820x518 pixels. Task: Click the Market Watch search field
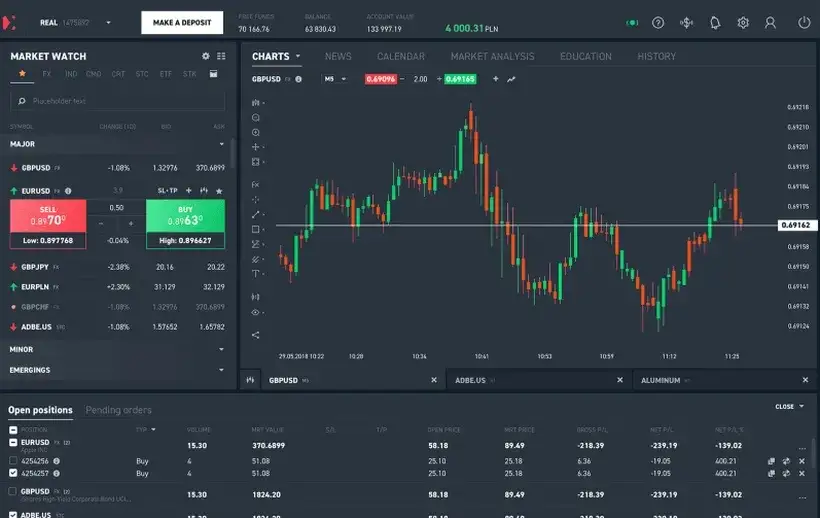(x=118, y=101)
